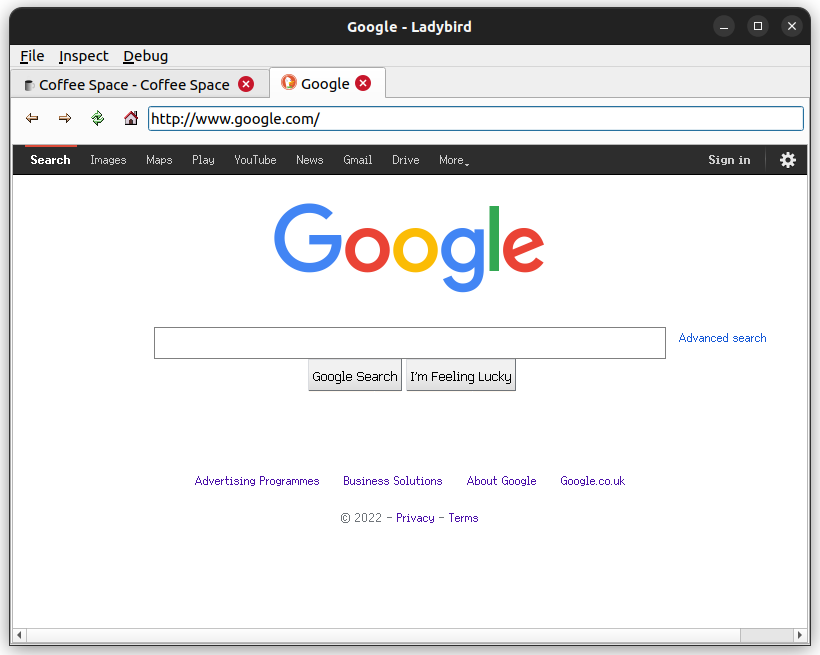Open the Advanced search link

[x=722, y=338]
